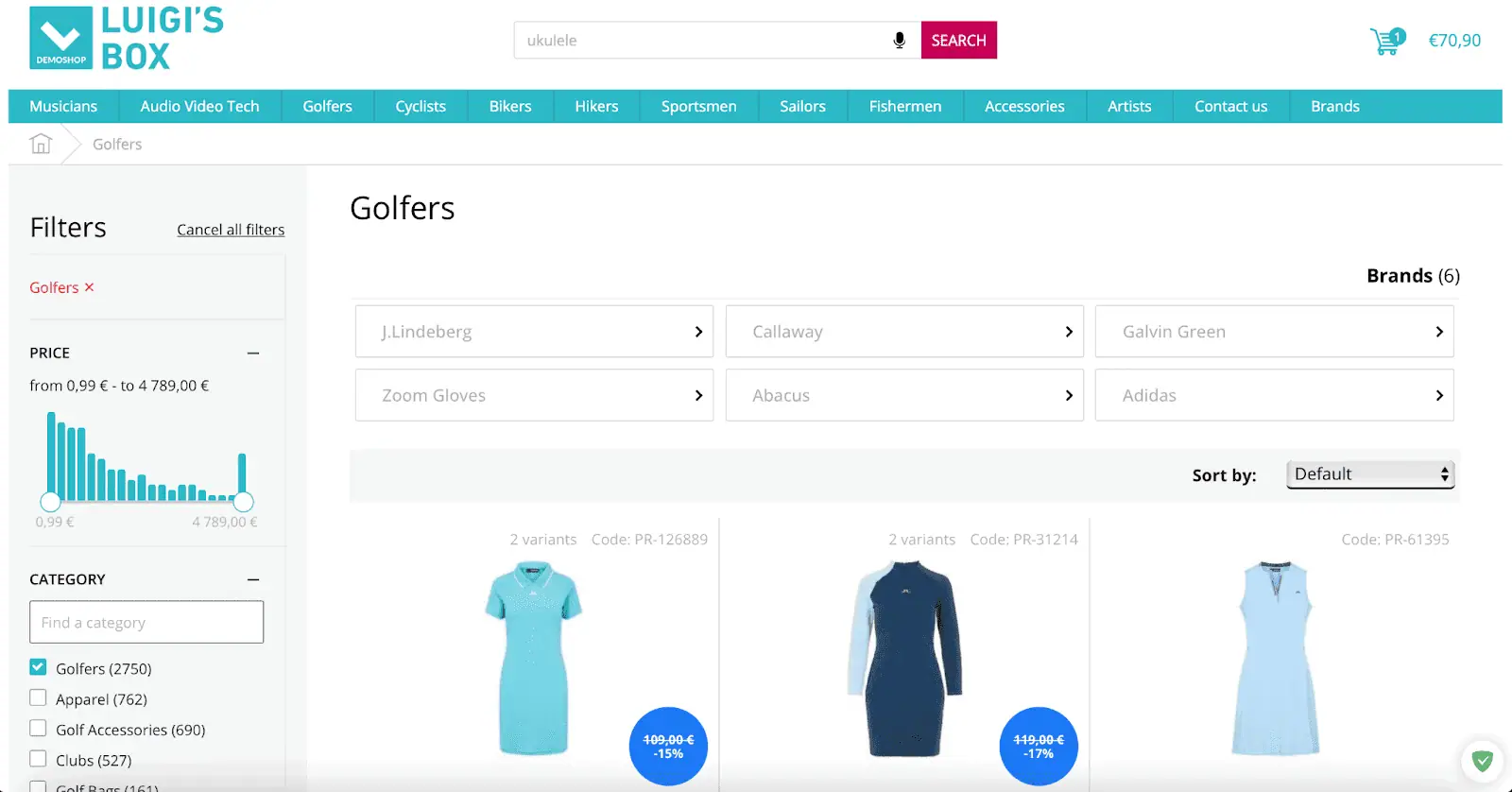Check the Clubs category checkbox

tap(38, 759)
